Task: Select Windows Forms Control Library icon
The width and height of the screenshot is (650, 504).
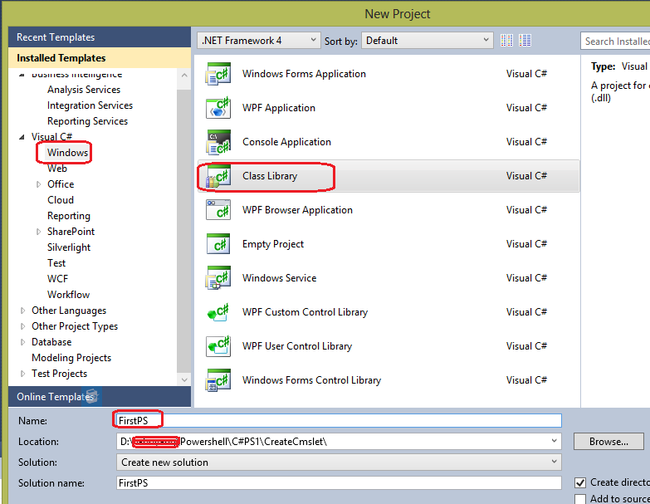Action: [x=218, y=380]
